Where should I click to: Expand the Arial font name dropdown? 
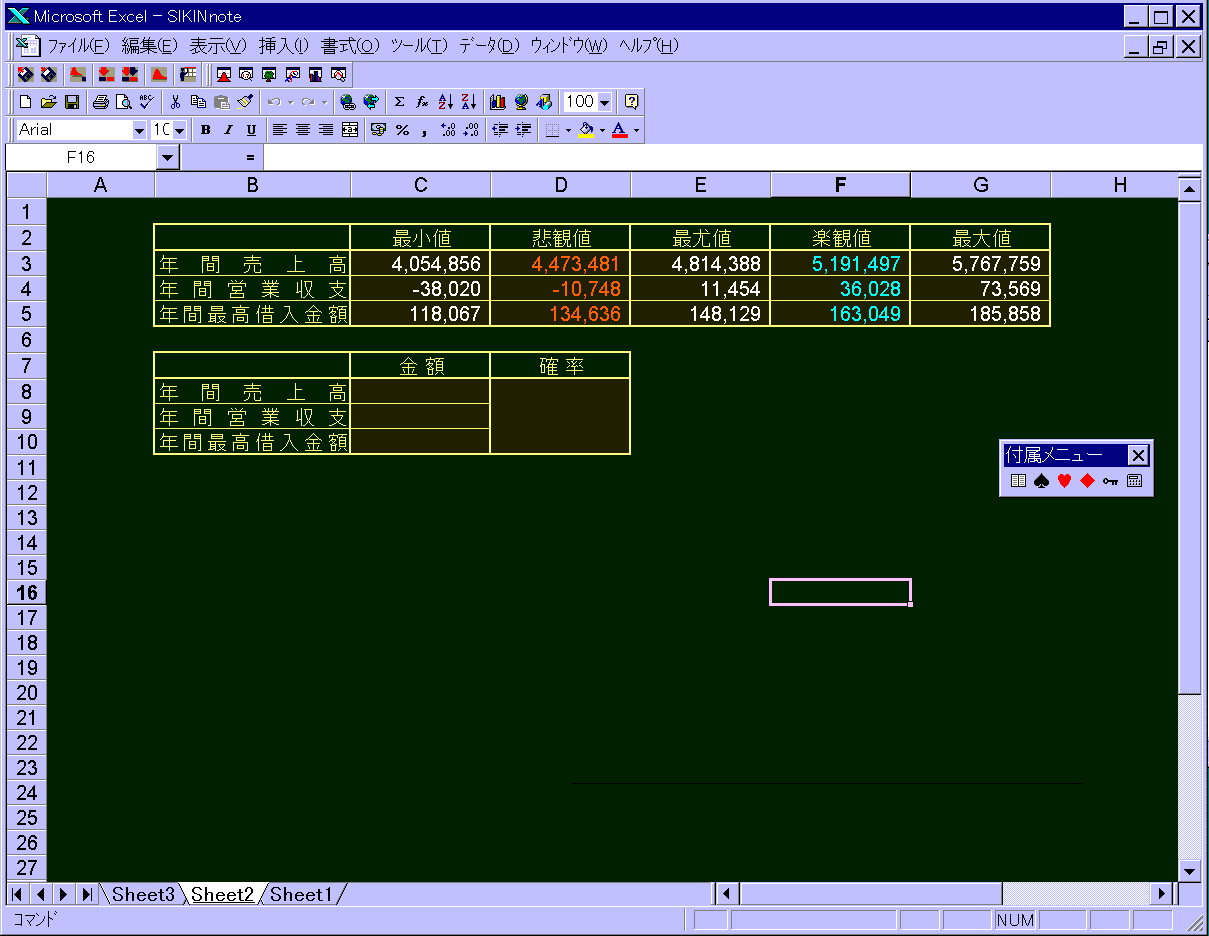tap(139, 130)
